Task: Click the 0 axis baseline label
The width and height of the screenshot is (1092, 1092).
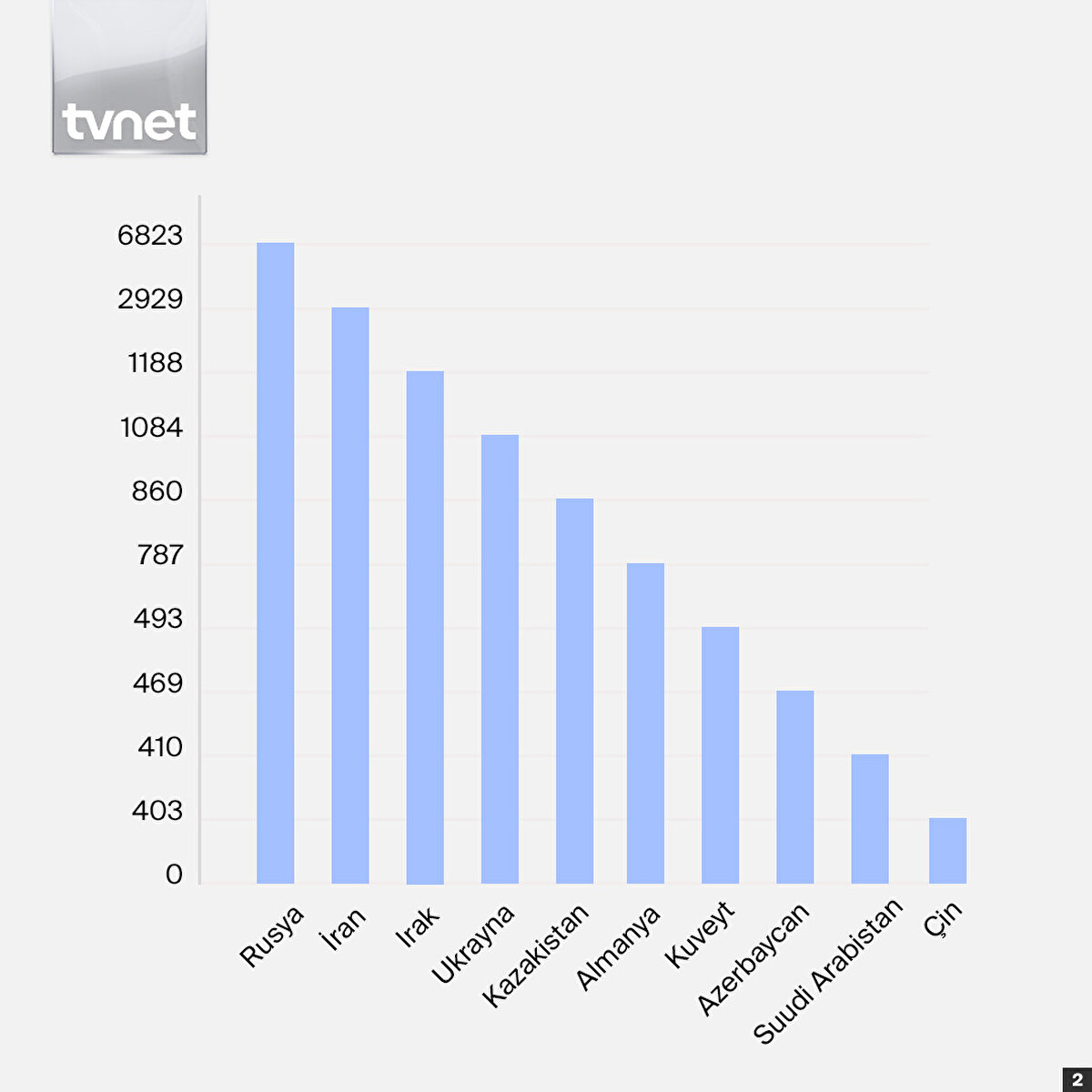Action: tap(174, 875)
